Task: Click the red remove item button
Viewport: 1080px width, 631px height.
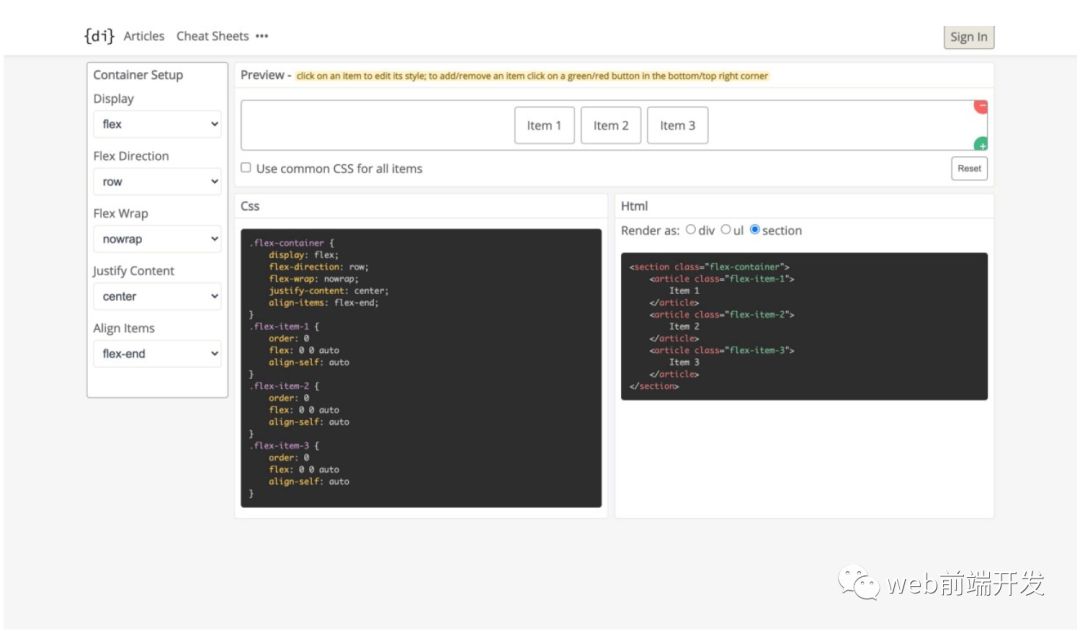Action: [x=981, y=106]
